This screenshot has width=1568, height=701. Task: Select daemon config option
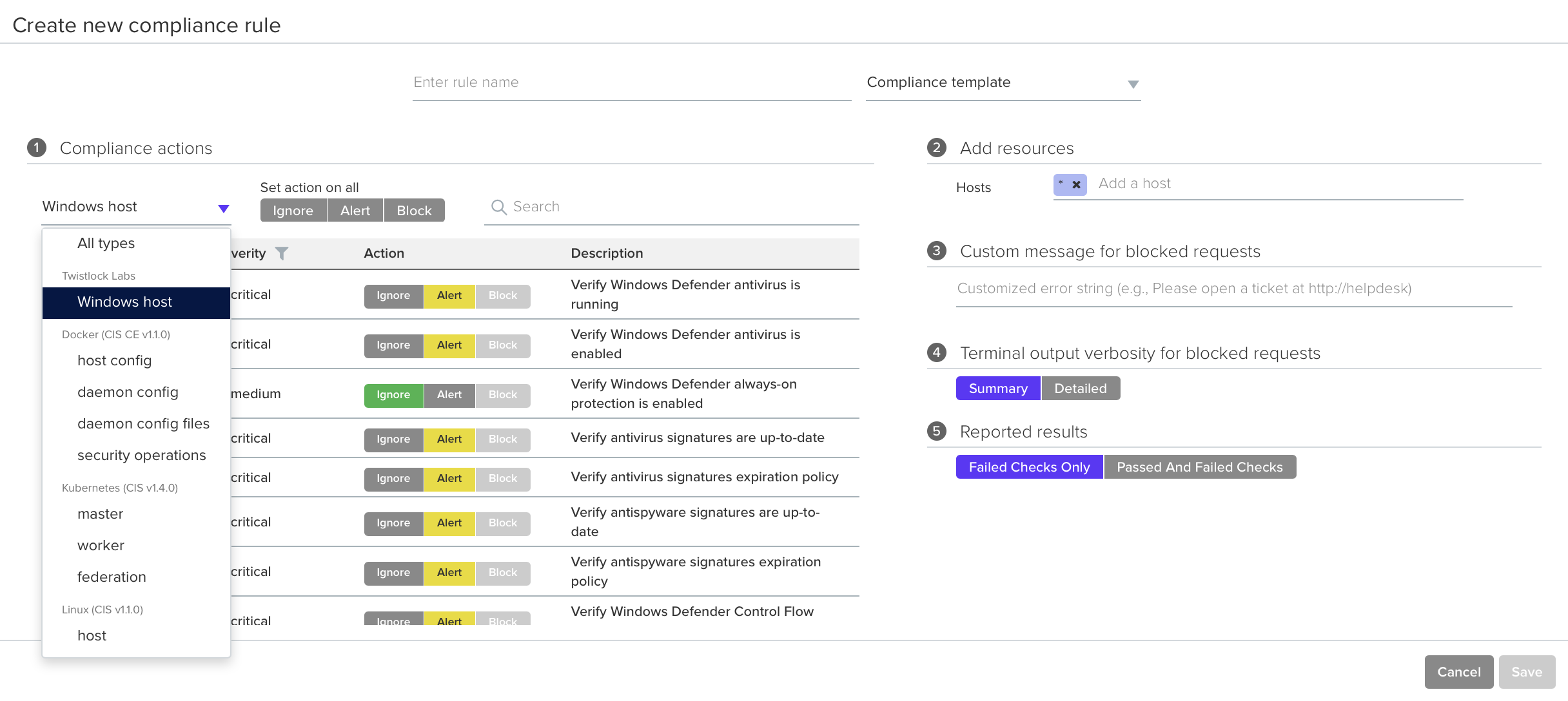coord(136,392)
